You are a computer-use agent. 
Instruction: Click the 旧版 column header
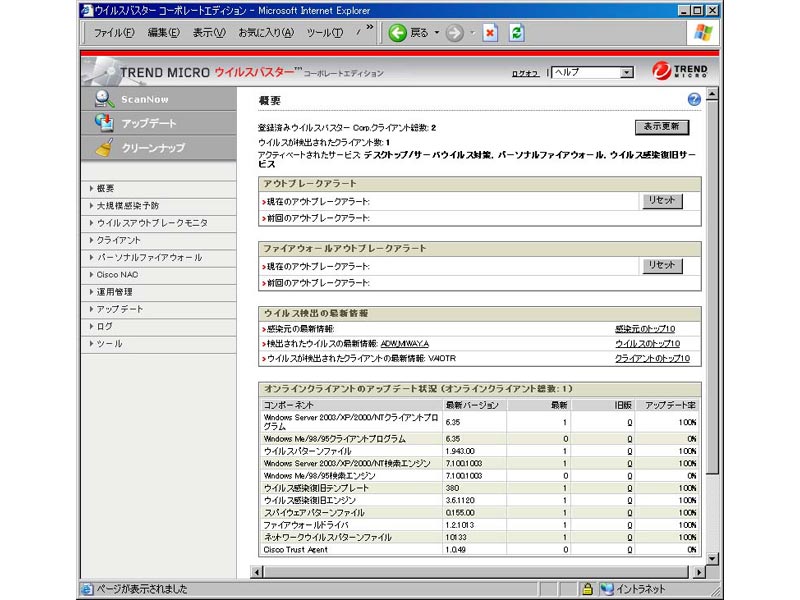click(x=623, y=405)
